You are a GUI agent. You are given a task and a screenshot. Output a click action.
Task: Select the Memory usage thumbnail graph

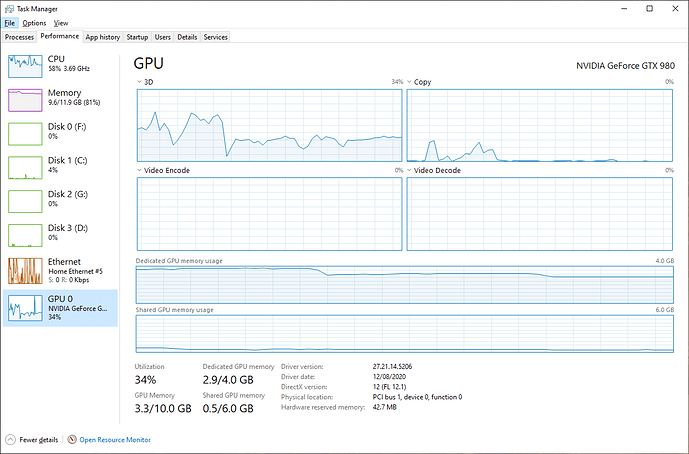pyautogui.click(x=25, y=100)
